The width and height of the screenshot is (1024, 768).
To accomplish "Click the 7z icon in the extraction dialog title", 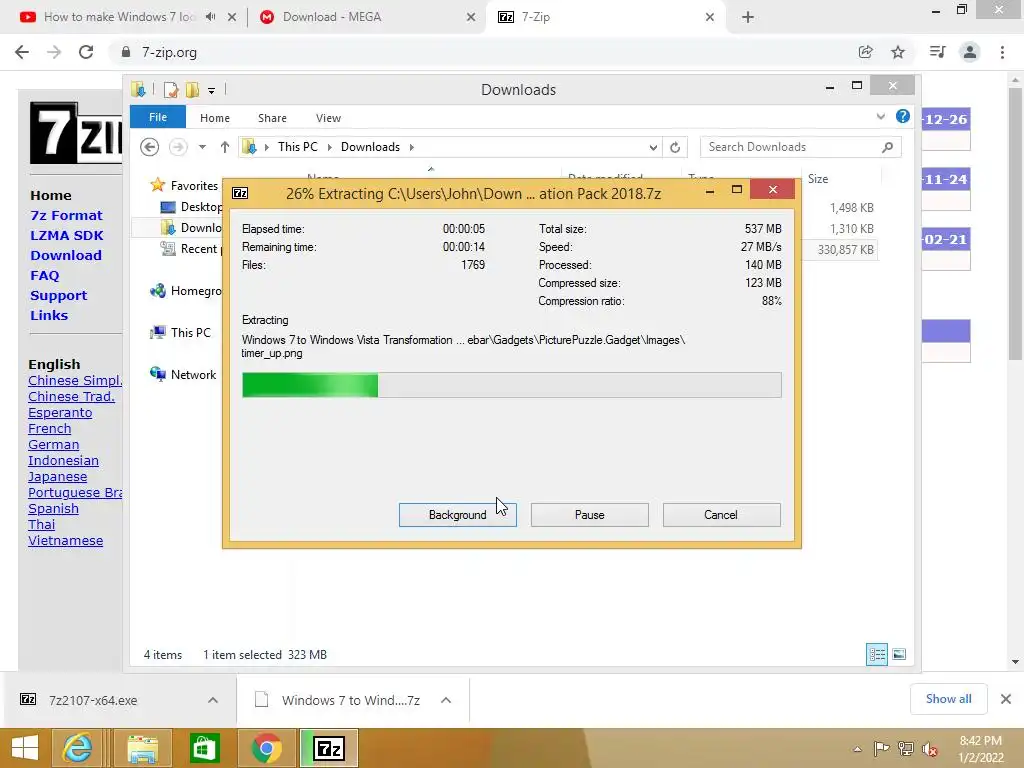I will tap(240, 193).
